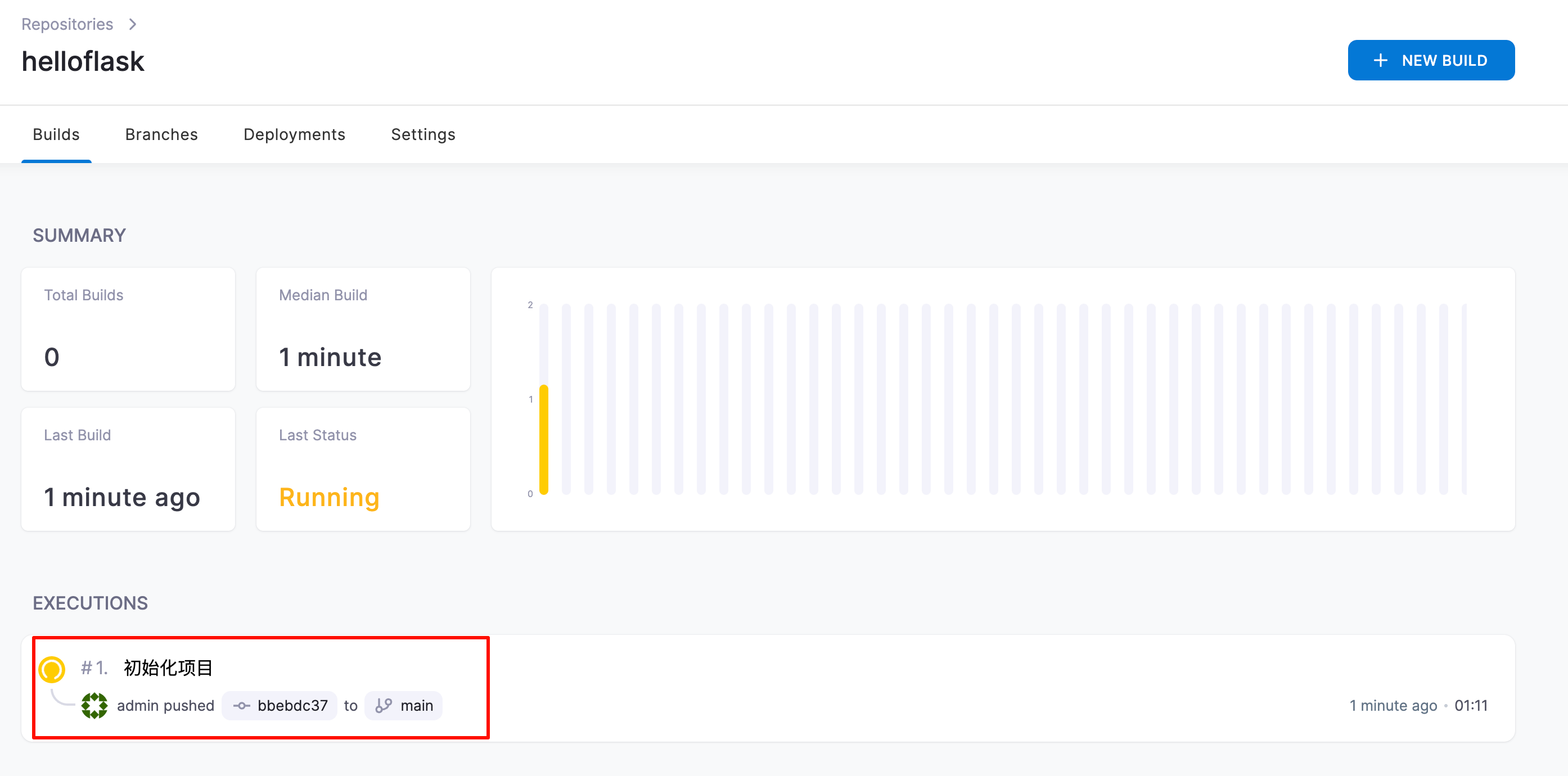This screenshot has height=776, width=1568.
Task: Open the Repositories breadcrumb link
Action: [67, 24]
